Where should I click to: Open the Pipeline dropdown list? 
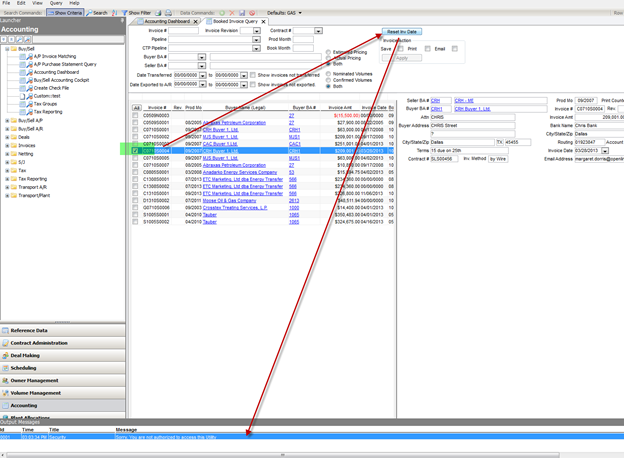[x=257, y=40]
